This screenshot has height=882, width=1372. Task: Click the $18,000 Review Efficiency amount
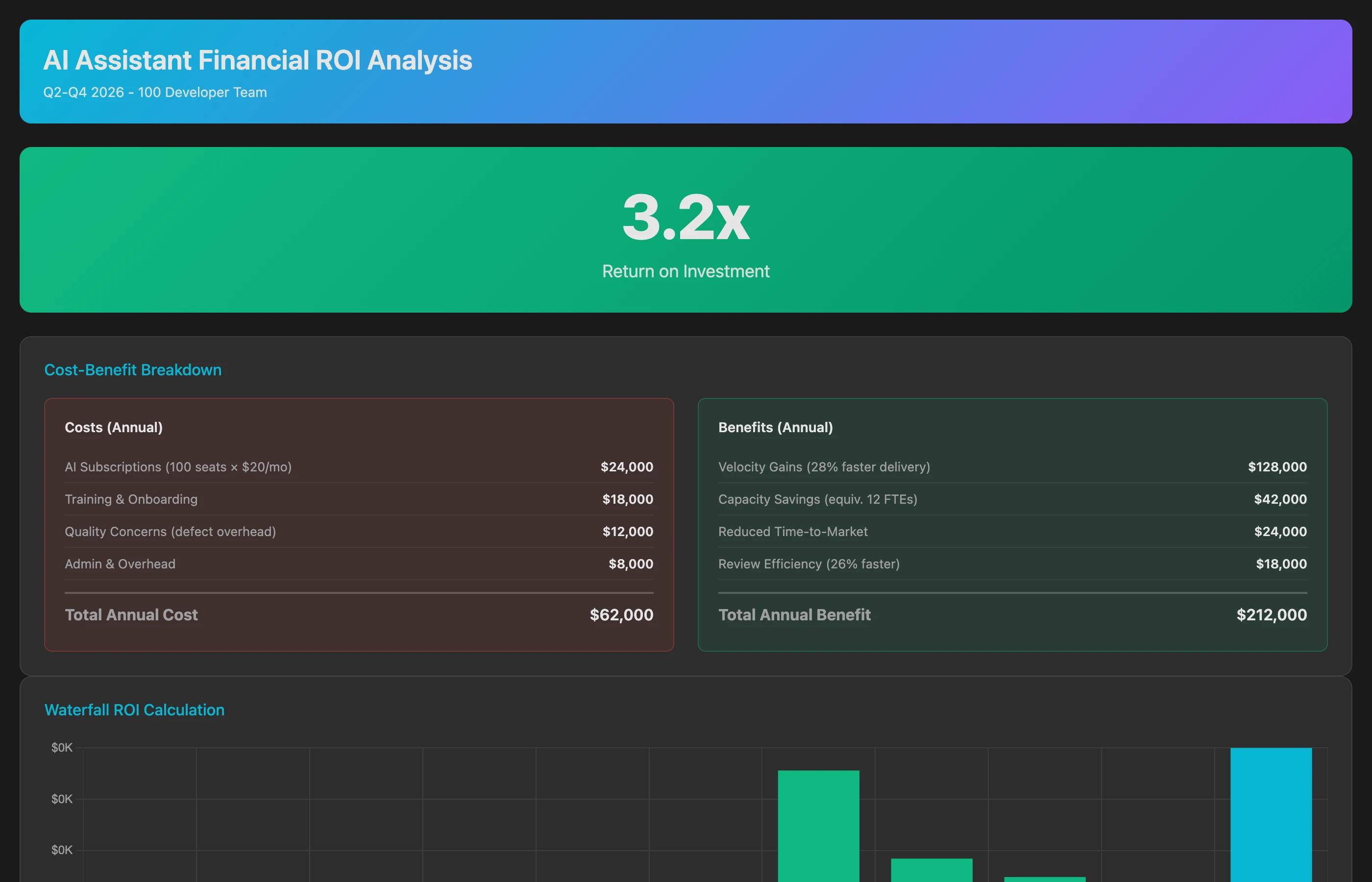pos(1281,563)
